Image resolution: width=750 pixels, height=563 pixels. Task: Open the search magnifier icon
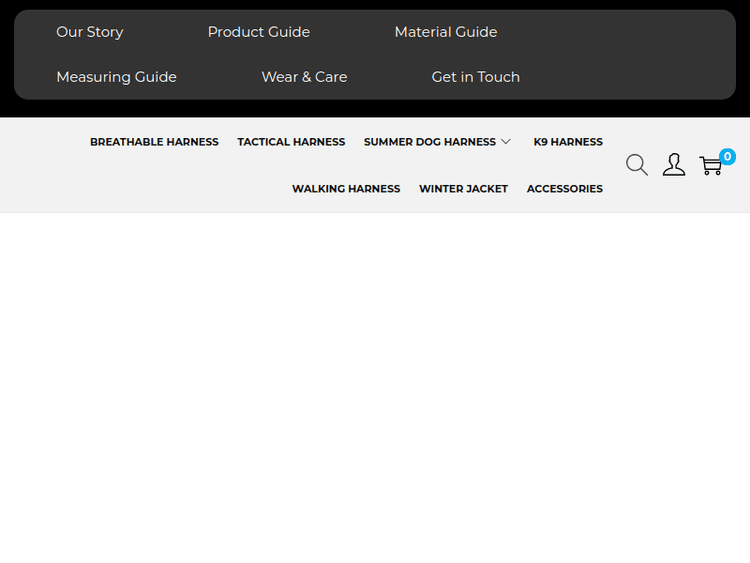(x=637, y=165)
